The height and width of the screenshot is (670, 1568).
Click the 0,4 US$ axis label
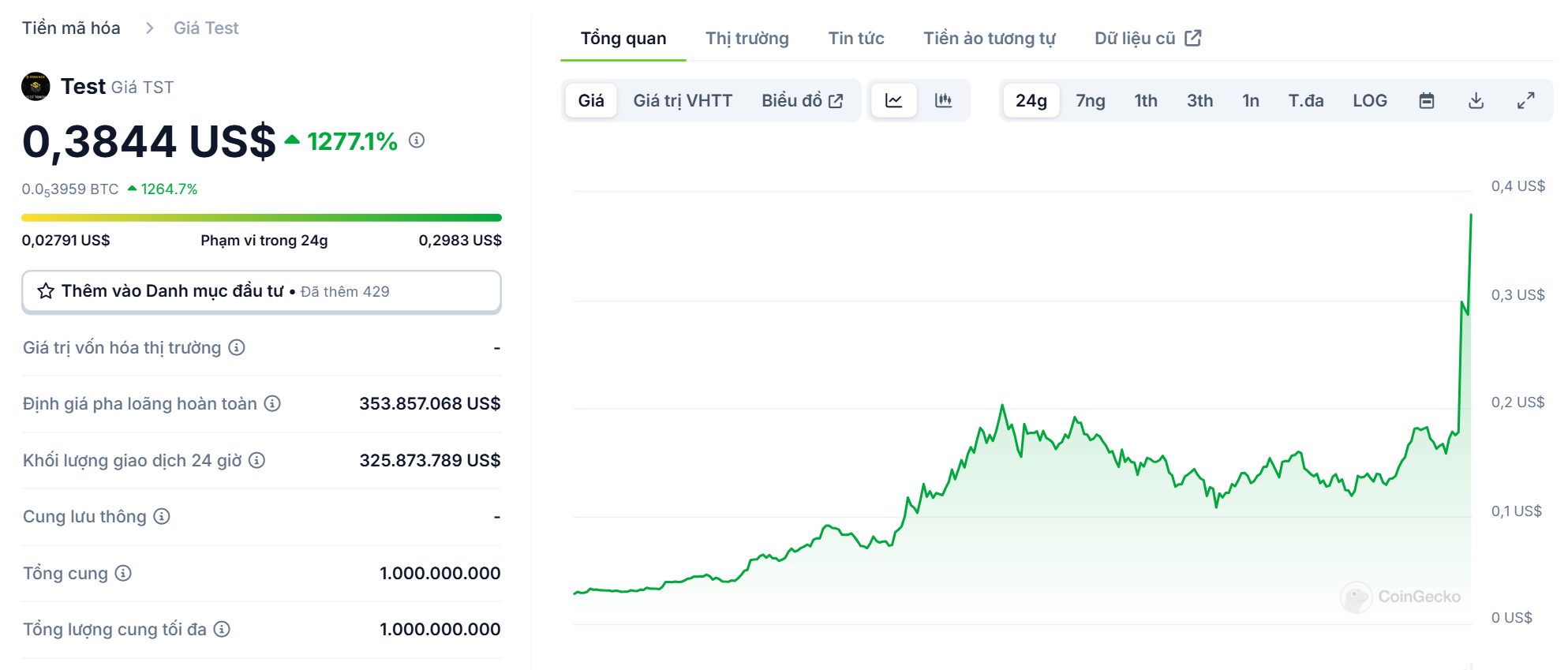tap(1518, 186)
